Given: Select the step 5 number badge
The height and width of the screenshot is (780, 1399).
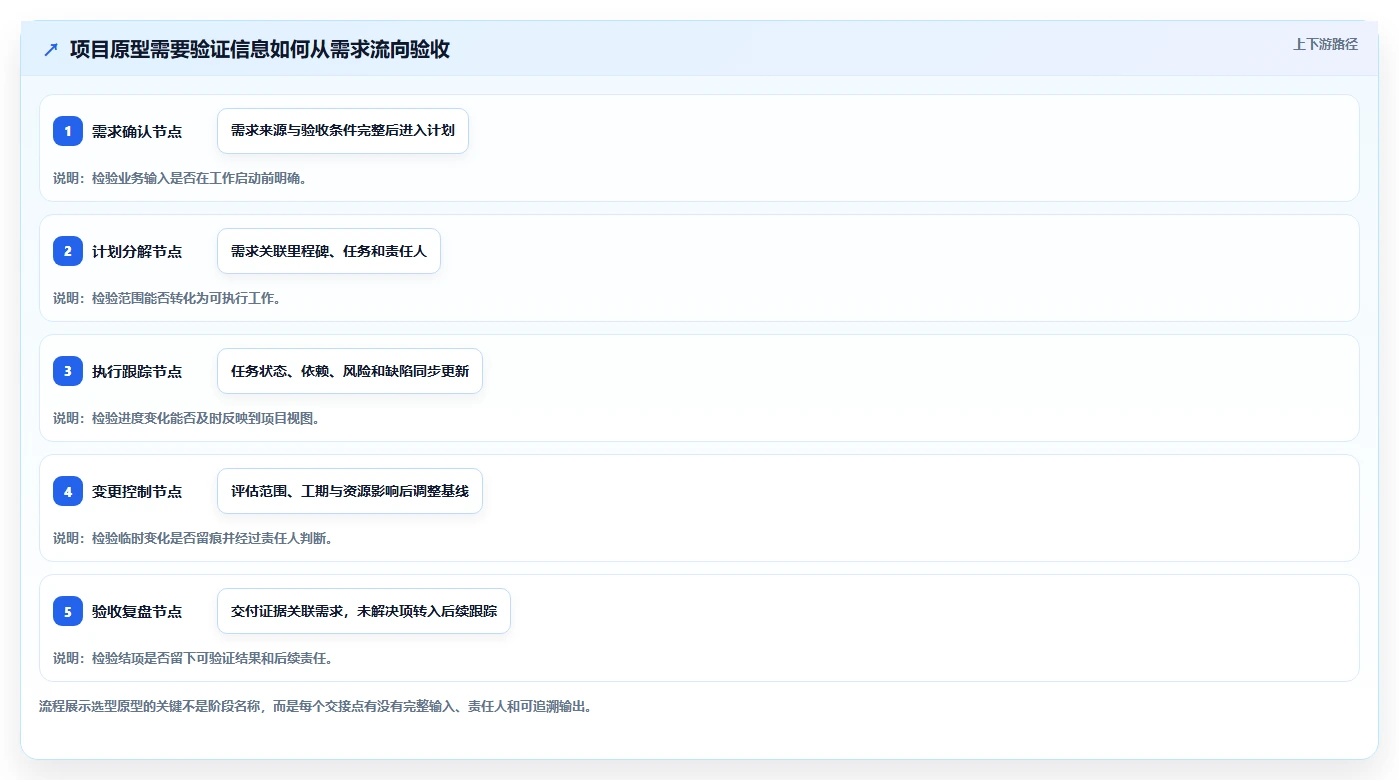Looking at the screenshot, I should coord(68,611).
